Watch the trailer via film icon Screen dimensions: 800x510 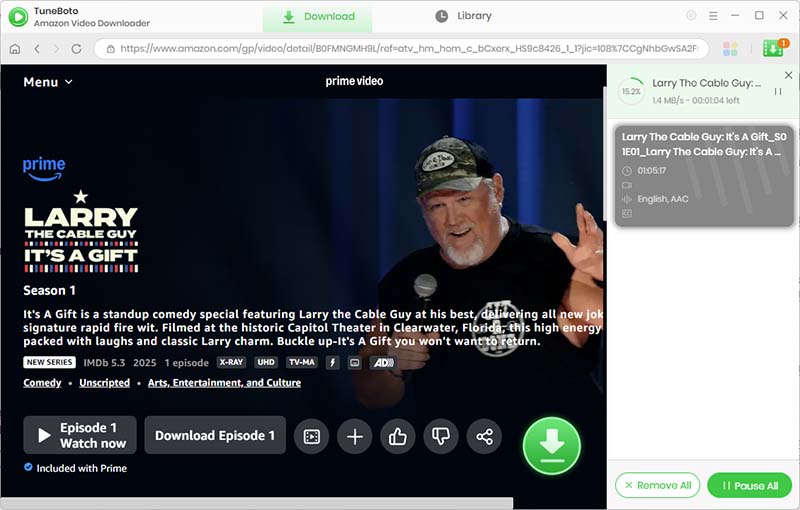[x=311, y=436]
